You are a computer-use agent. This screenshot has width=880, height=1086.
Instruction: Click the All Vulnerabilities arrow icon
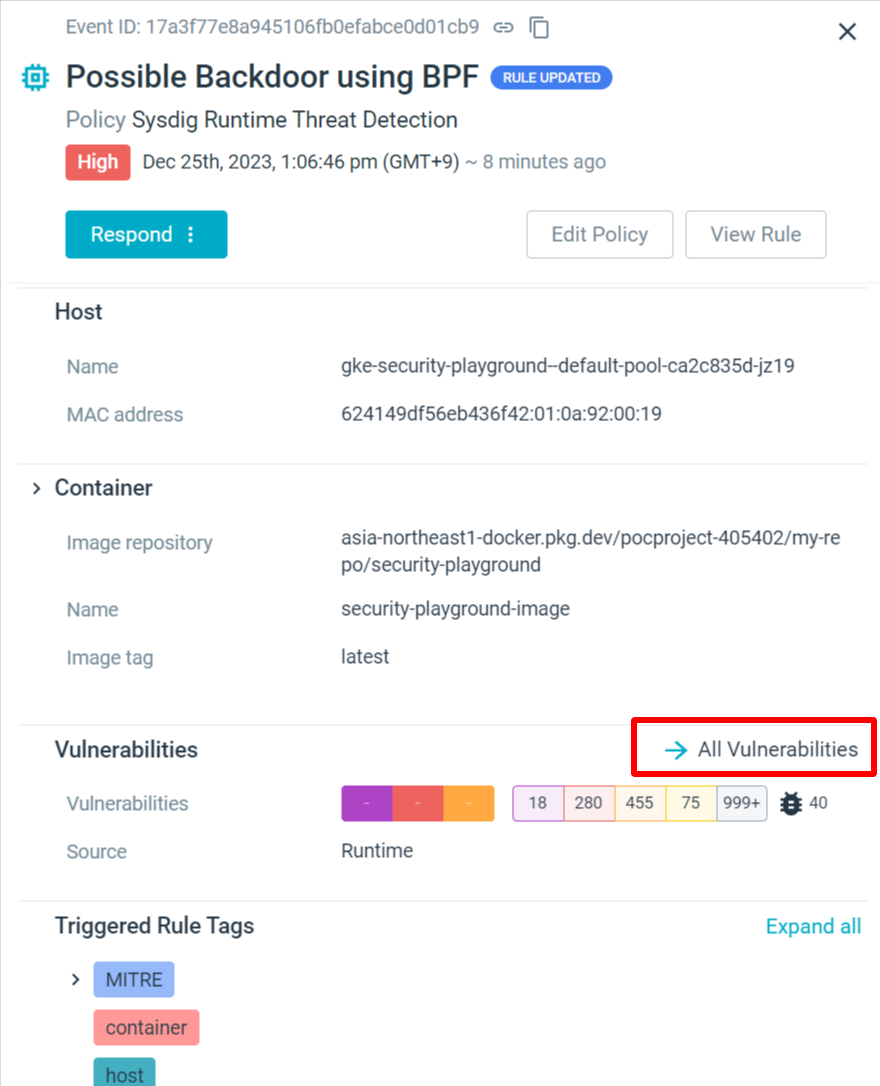click(676, 750)
